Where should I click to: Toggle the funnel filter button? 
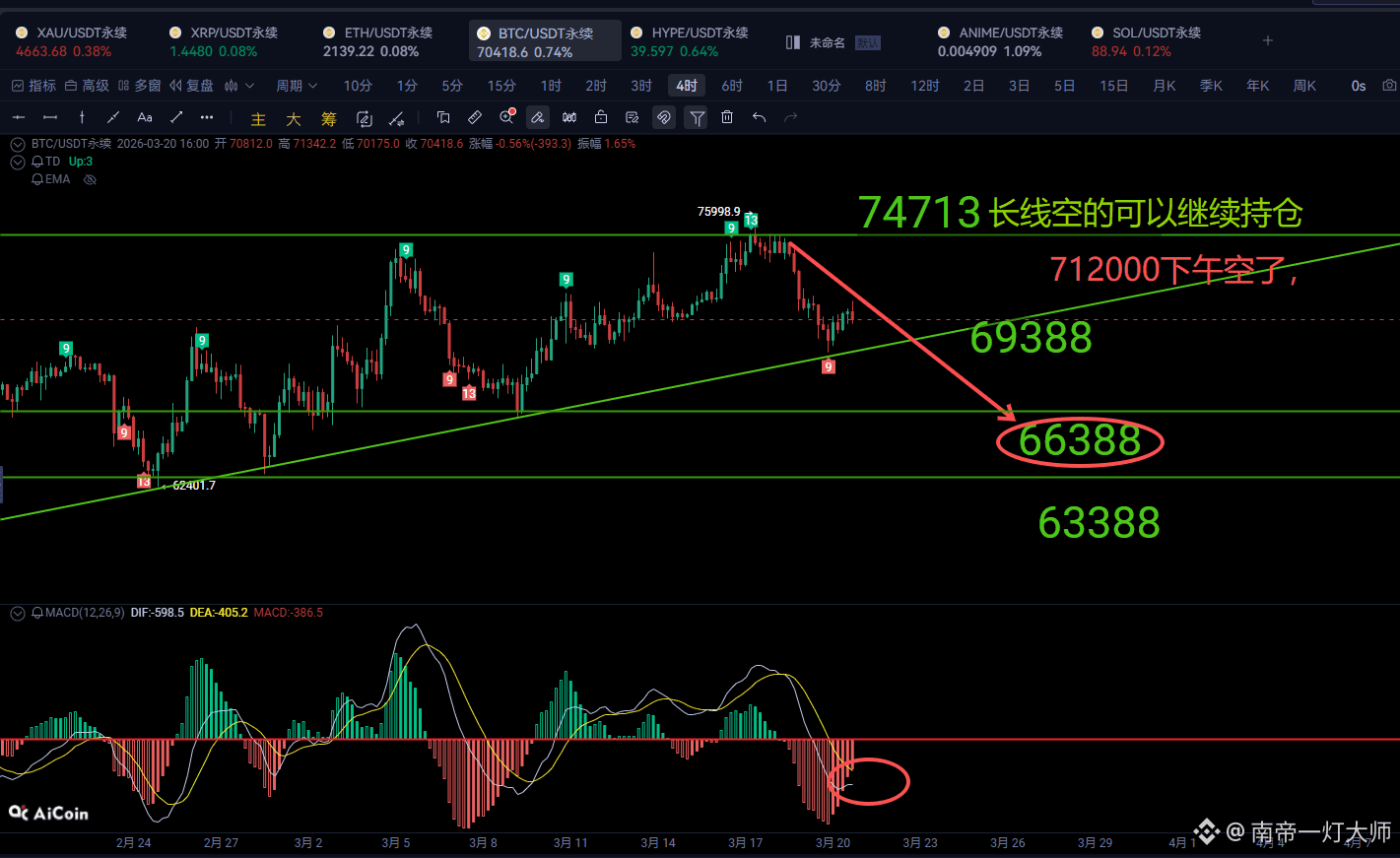(697, 118)
